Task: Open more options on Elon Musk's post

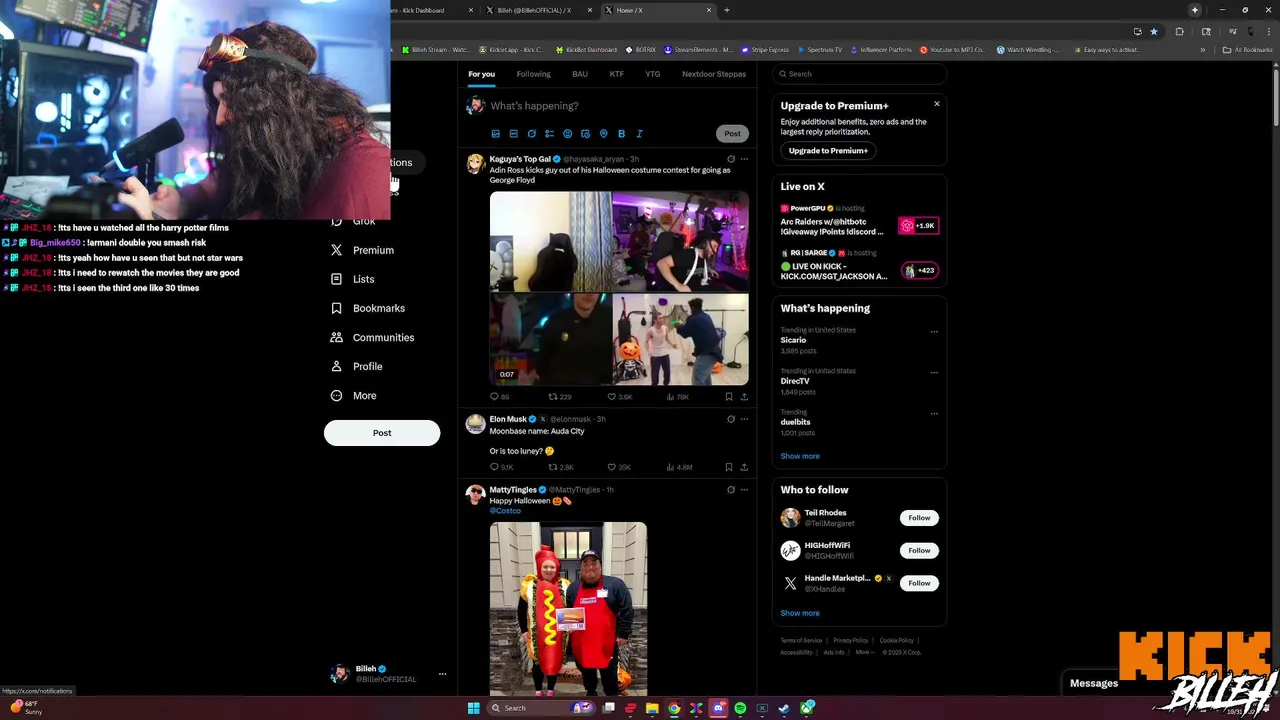Action: click(x=744, y=419)
